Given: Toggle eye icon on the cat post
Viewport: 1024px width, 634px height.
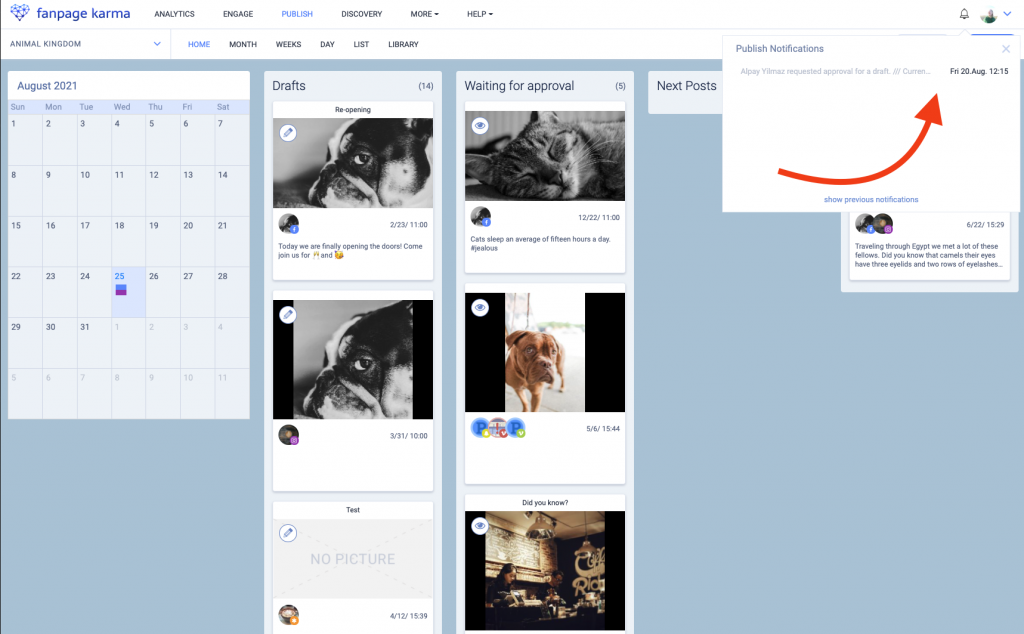Looking at the screenshot, I should 480,126.
